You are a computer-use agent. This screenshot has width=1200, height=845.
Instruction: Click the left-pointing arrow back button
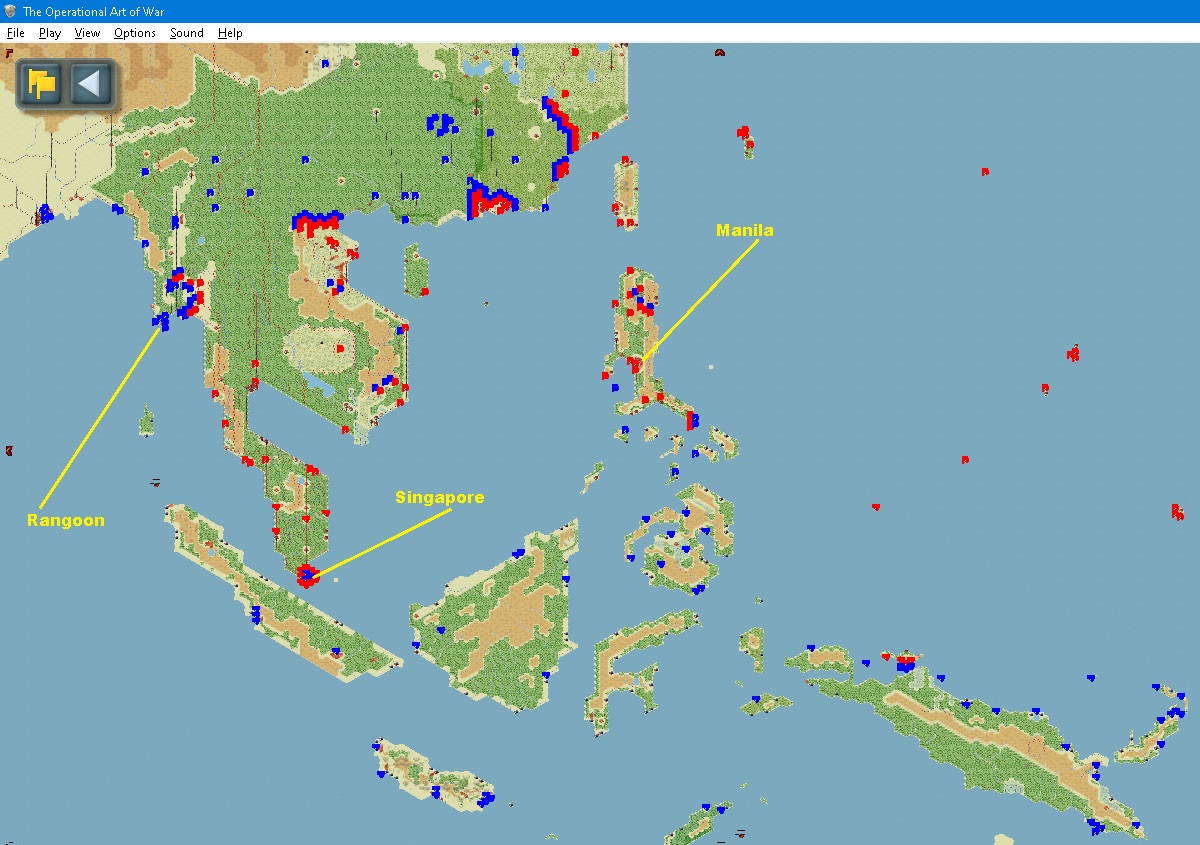click(90, 83)
